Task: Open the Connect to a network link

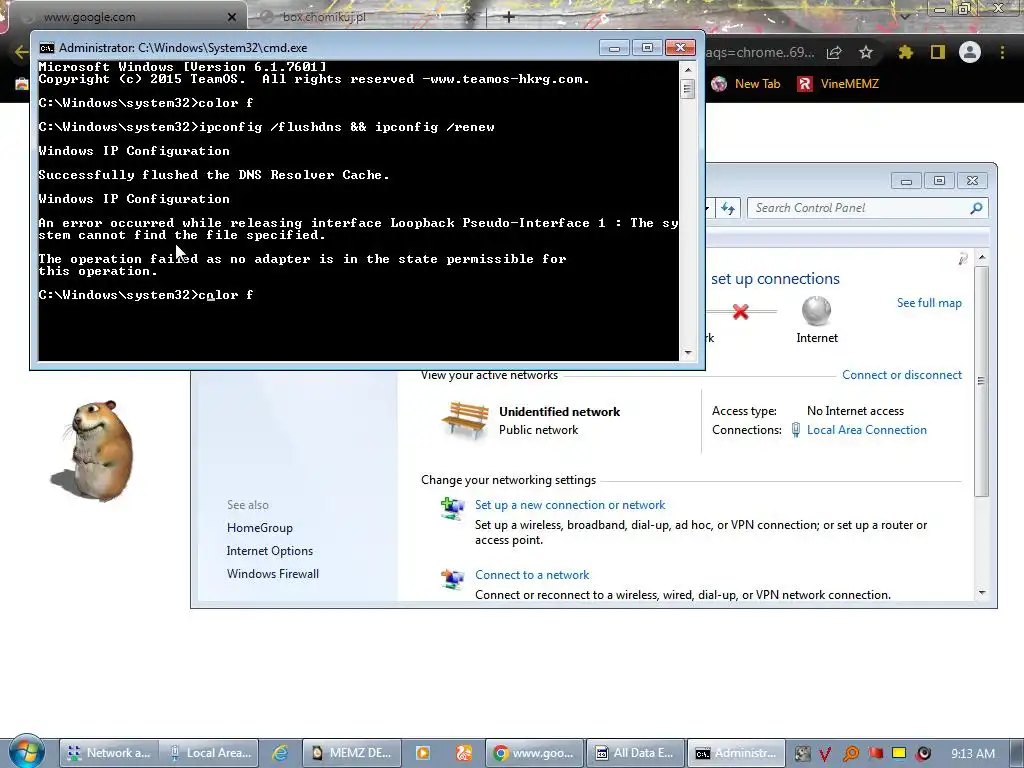Action: (532, 575)
